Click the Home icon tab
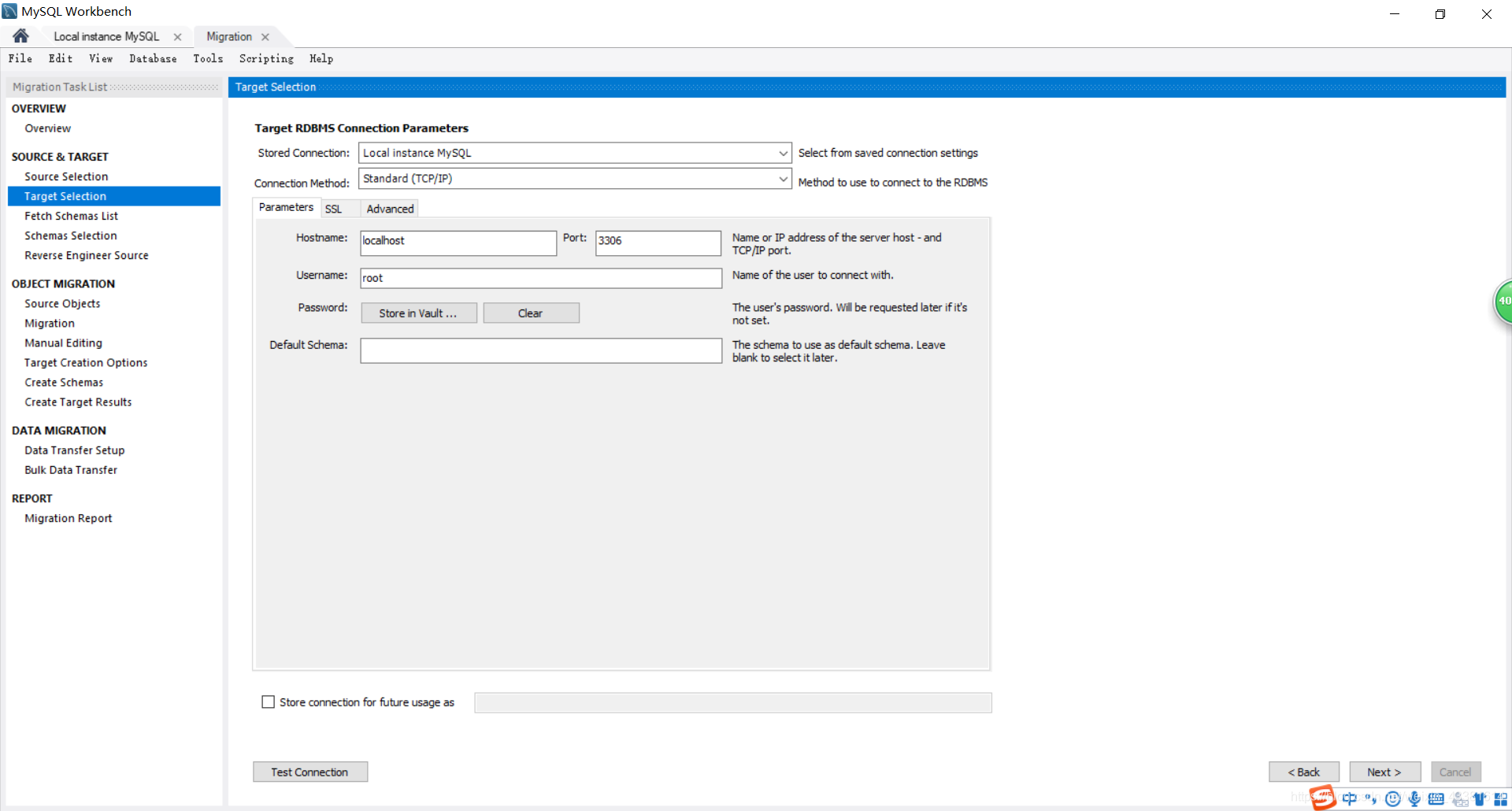Screen dimensions: 1512x811 click(20, 36)
